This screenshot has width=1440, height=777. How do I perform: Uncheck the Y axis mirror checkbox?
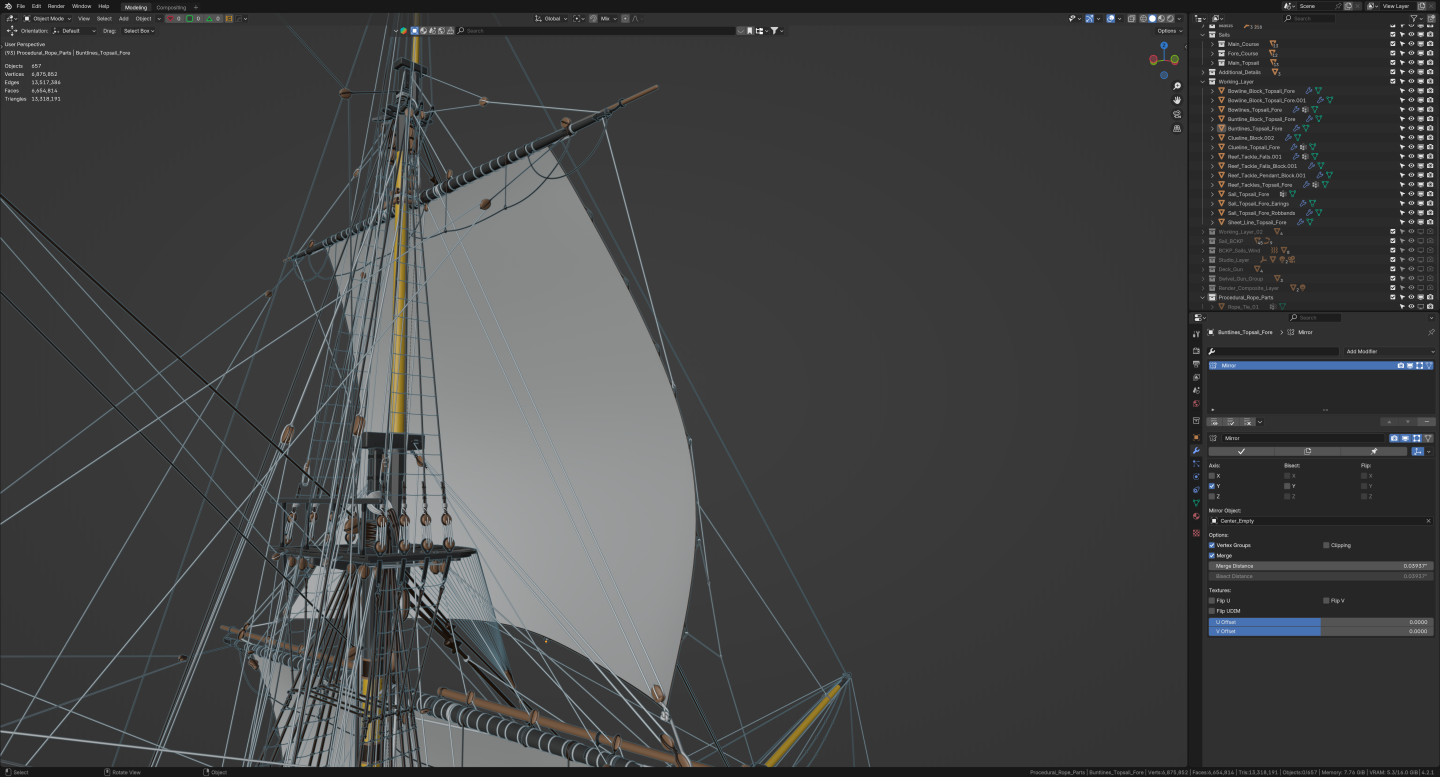click(1212, 486)
